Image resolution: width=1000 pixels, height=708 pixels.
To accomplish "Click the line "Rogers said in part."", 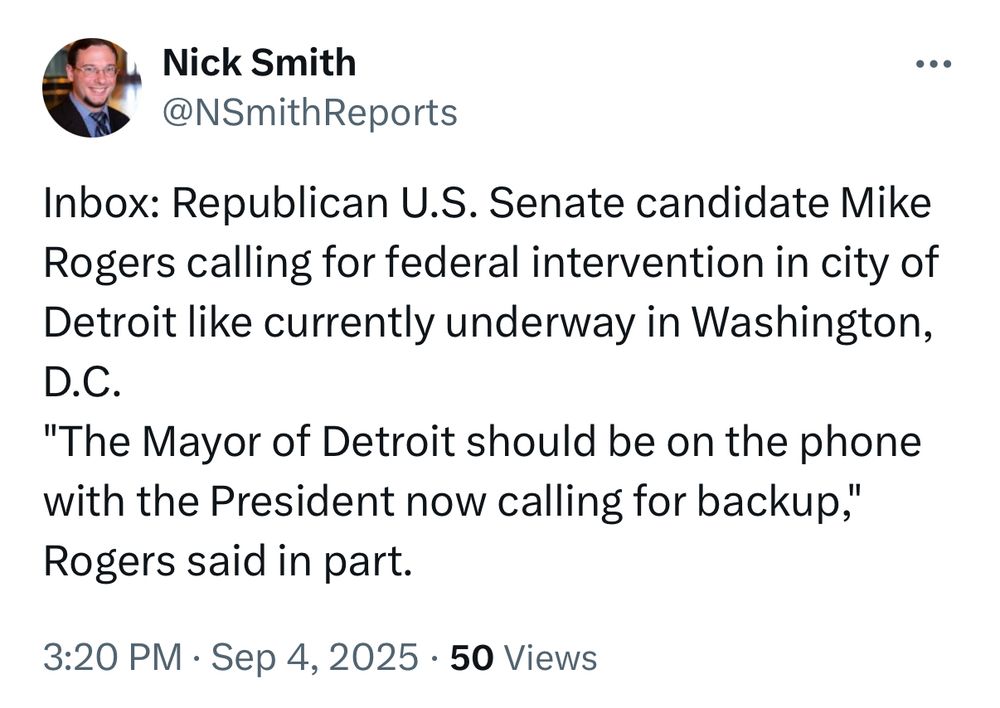I will [x=227, y=561].
